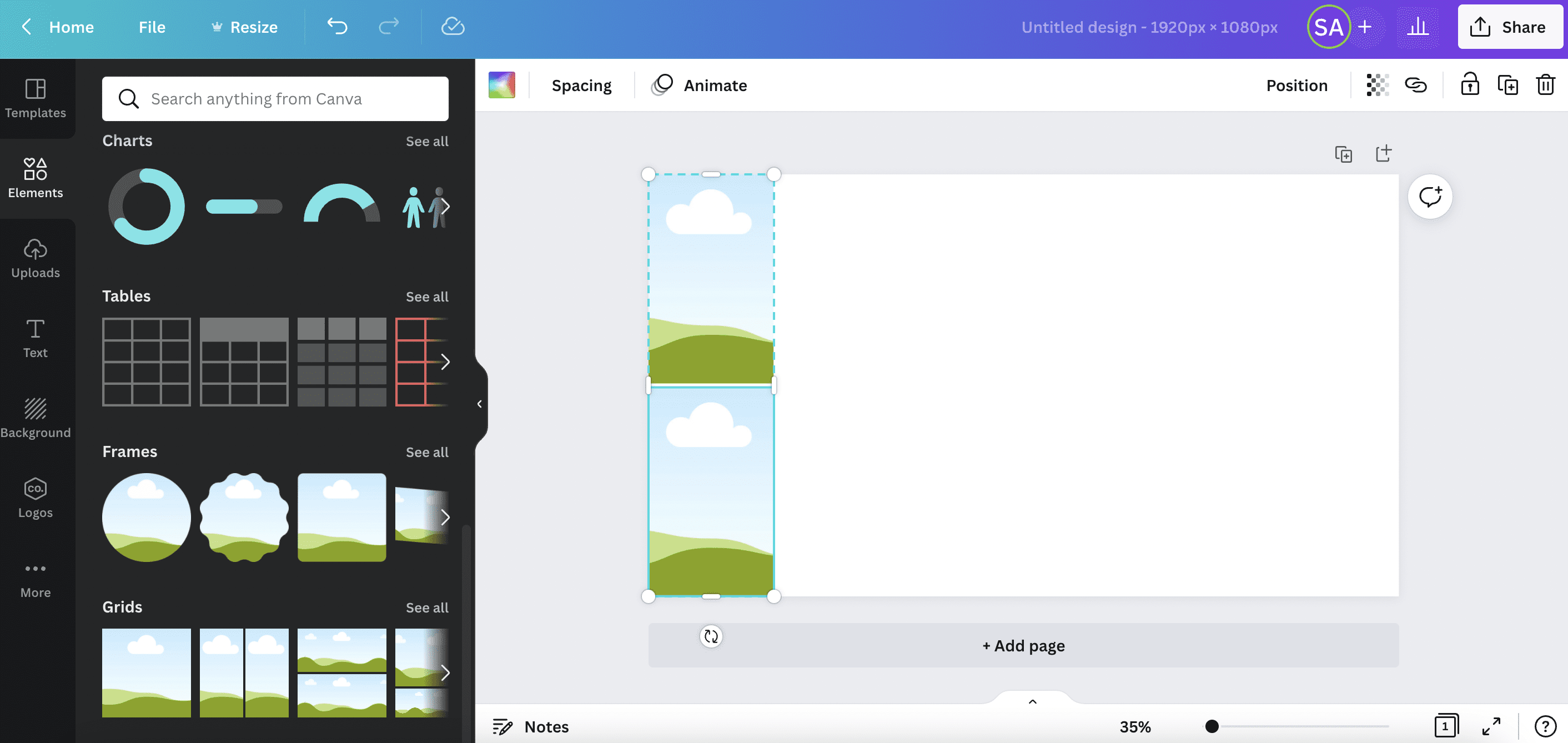
Task: Click See all next to Grids
Action: pos(426,607)
